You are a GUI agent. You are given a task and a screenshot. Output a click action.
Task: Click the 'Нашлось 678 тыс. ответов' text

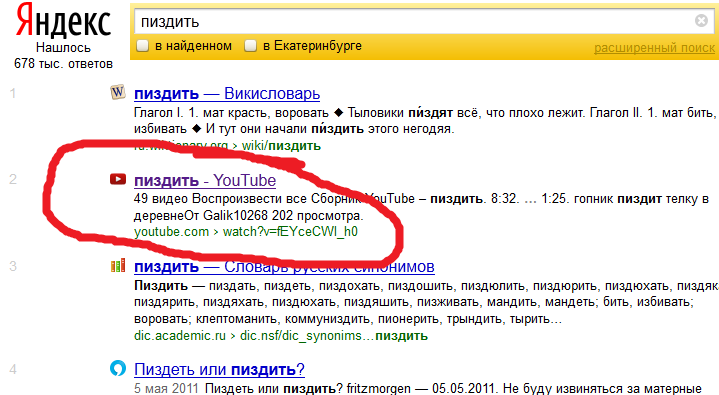(x=63, y=56)
